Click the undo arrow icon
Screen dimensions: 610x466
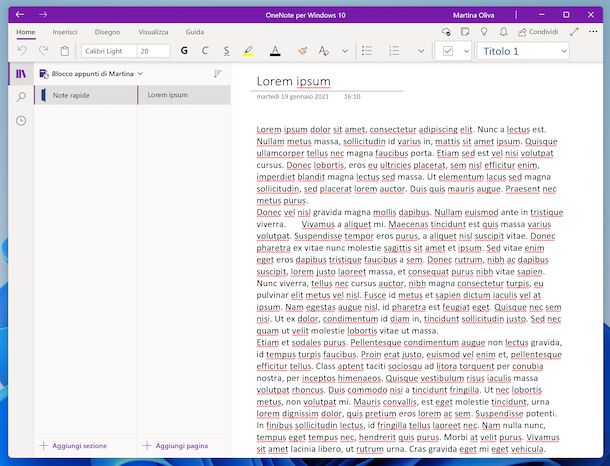coord(21,51)
